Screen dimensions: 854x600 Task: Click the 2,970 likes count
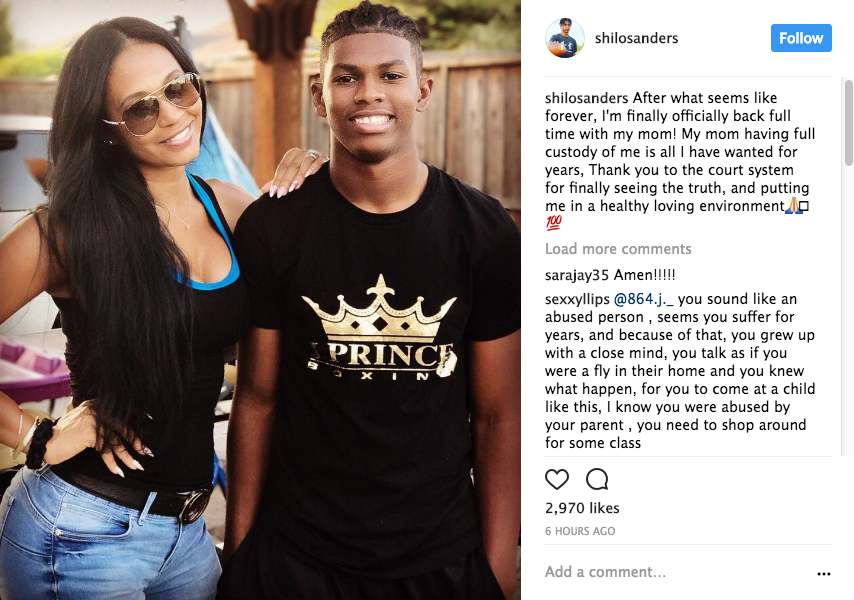pos(582,508)
